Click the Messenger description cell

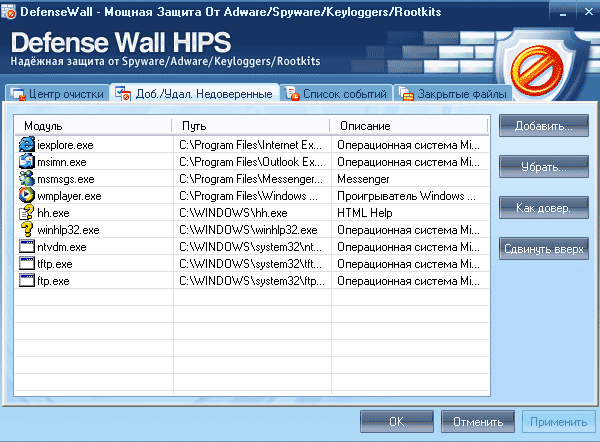point(363,179)
